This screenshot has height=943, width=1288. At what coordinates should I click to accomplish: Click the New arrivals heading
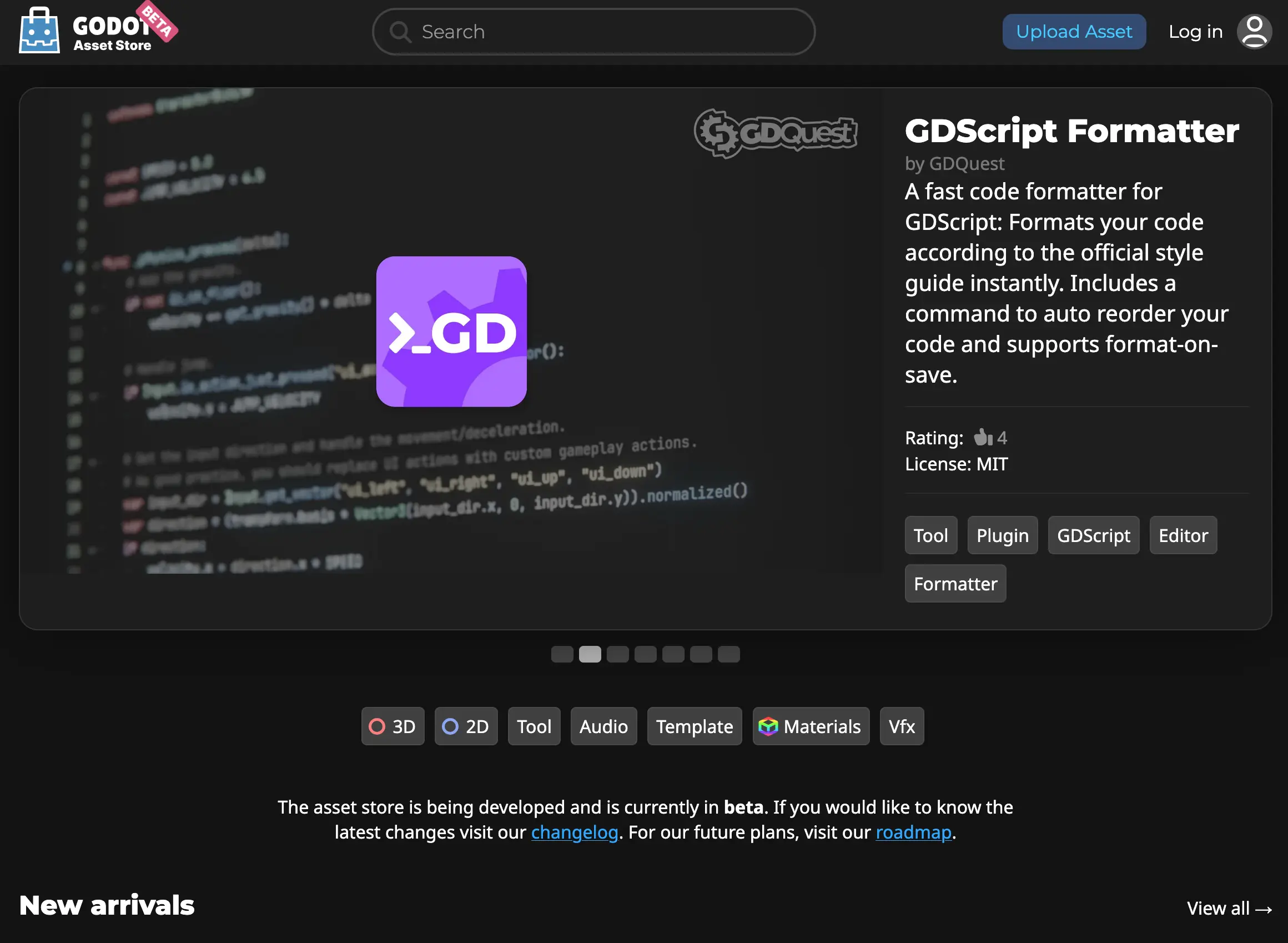click(107, 906)
